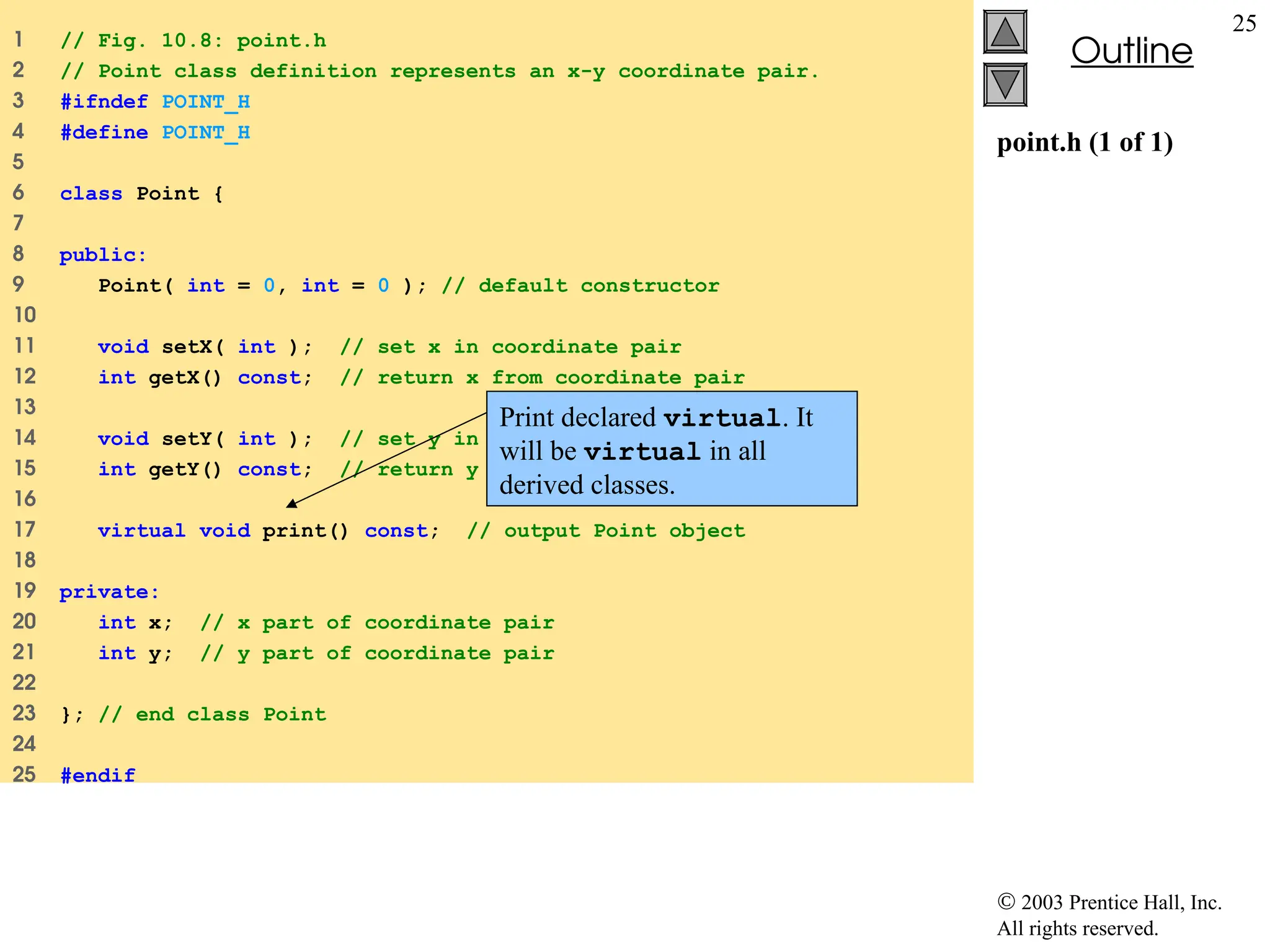Viewport: 1270px width, 952px height.
Task: Click the '#define POINT_H' line
Action: point(155,133)
